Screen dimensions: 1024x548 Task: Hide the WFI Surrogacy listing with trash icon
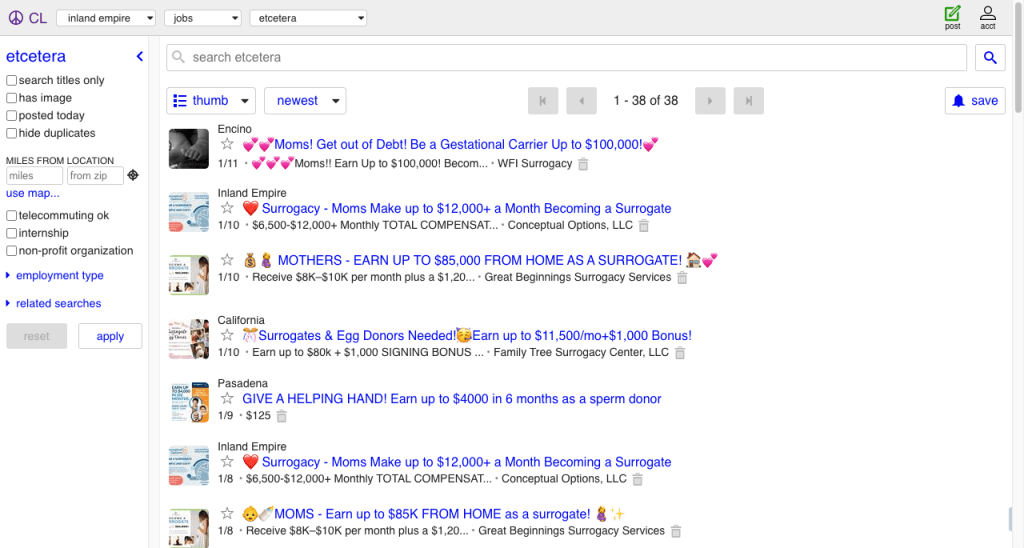(x=583, y=164)
